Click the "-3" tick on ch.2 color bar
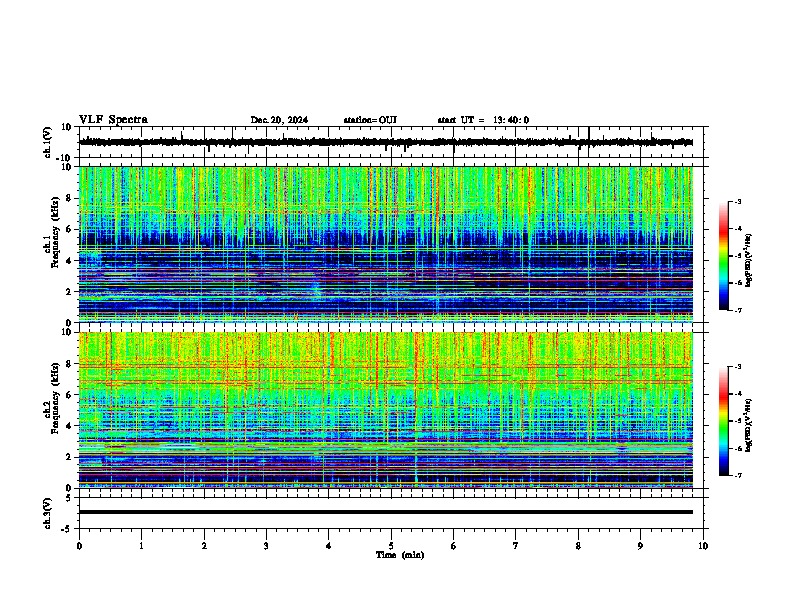Viewport: 792px width, 612px height. click(738, 367)
